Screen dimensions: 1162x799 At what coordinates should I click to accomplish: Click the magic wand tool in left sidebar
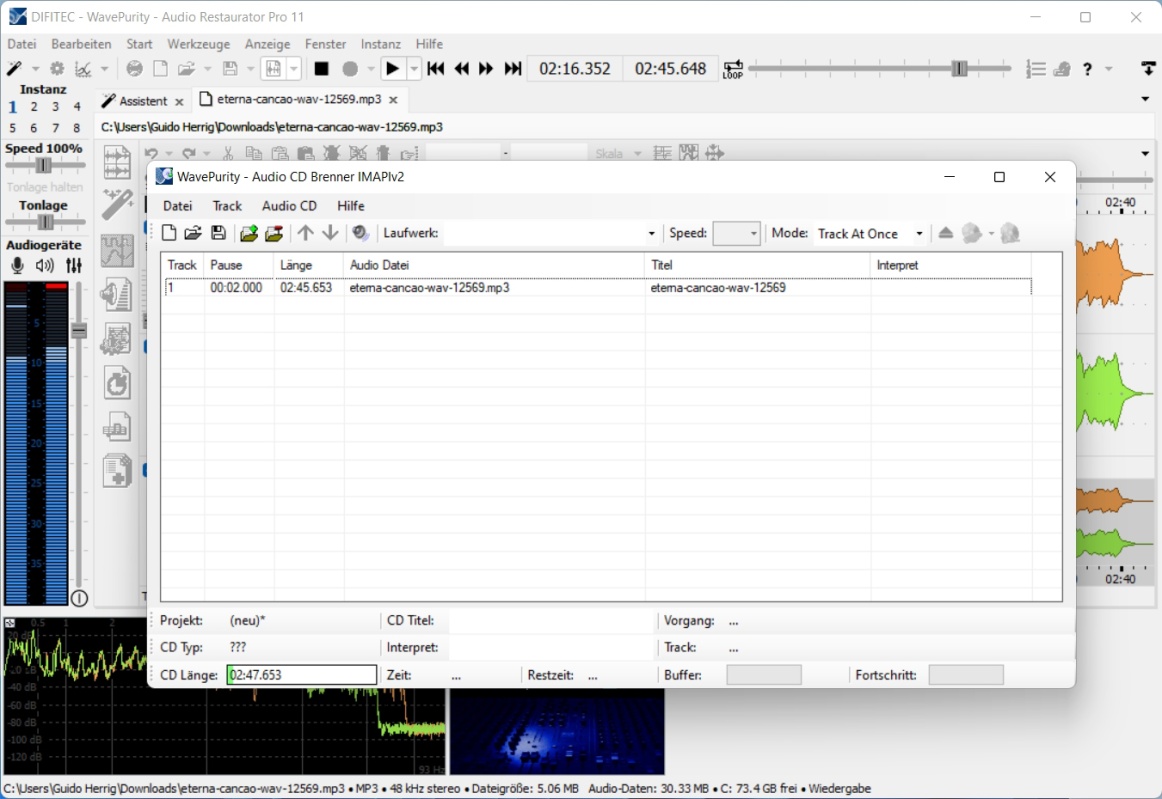(x=117, y=205)
